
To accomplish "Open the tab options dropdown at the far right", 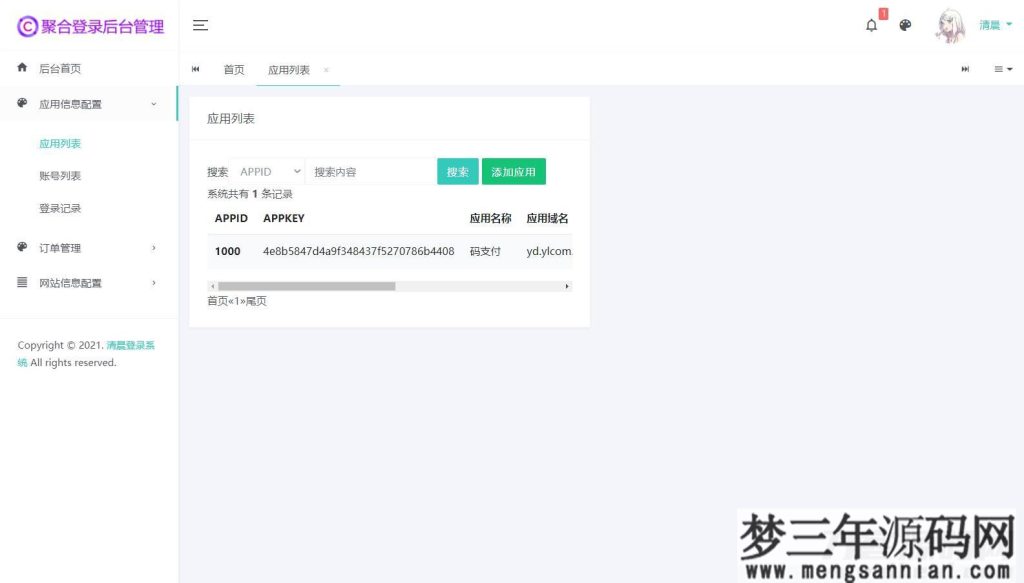I will pyautogui.click(x=1000, y=69).
